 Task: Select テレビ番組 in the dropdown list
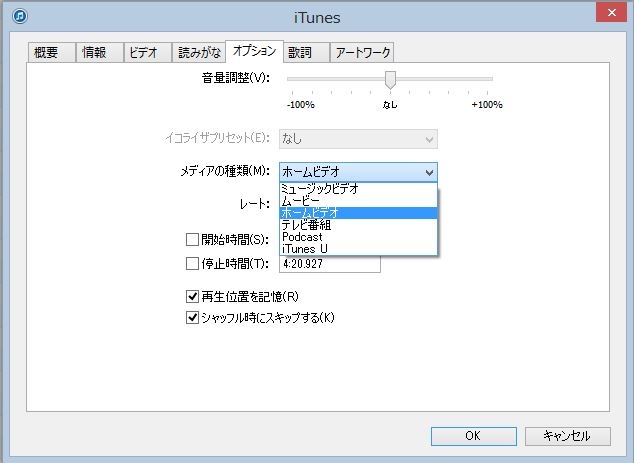pos(359,225)
